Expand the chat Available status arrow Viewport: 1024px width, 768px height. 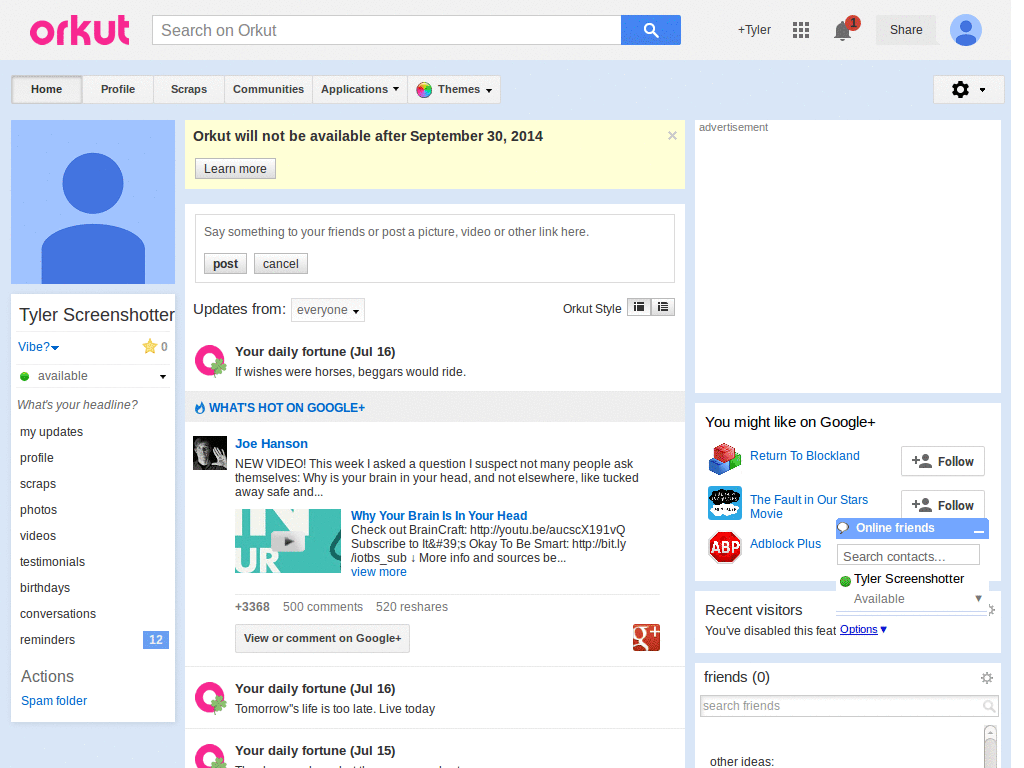978,598
